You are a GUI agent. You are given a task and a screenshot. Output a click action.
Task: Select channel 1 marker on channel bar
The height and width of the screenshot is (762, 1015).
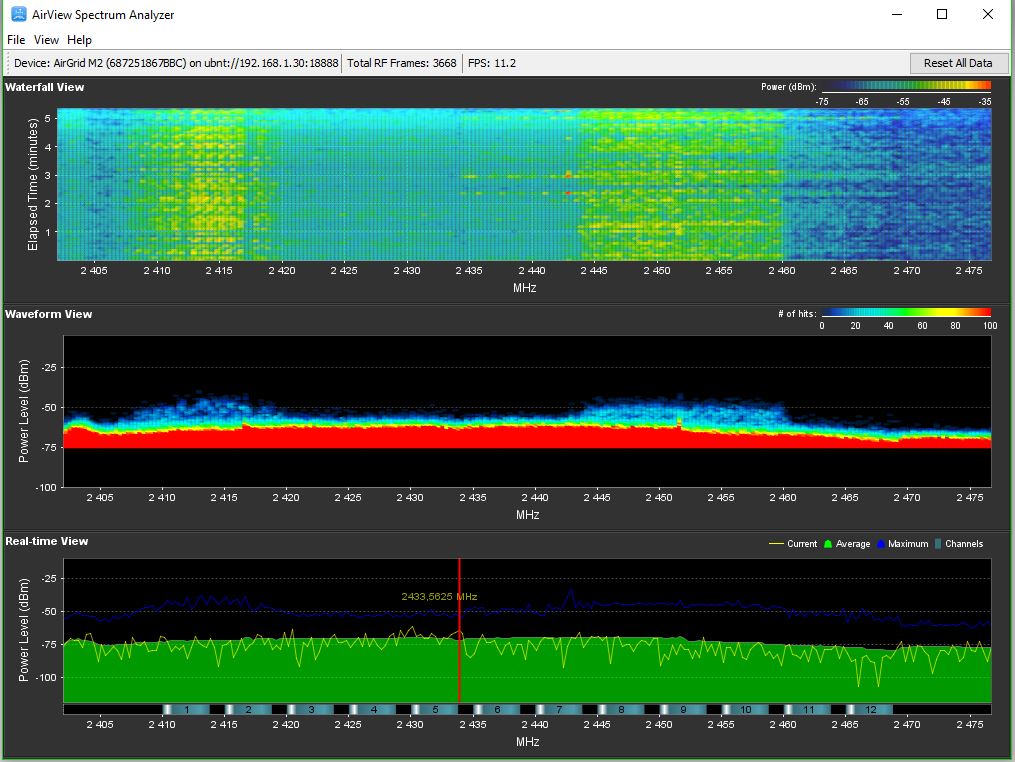[186, 709]
